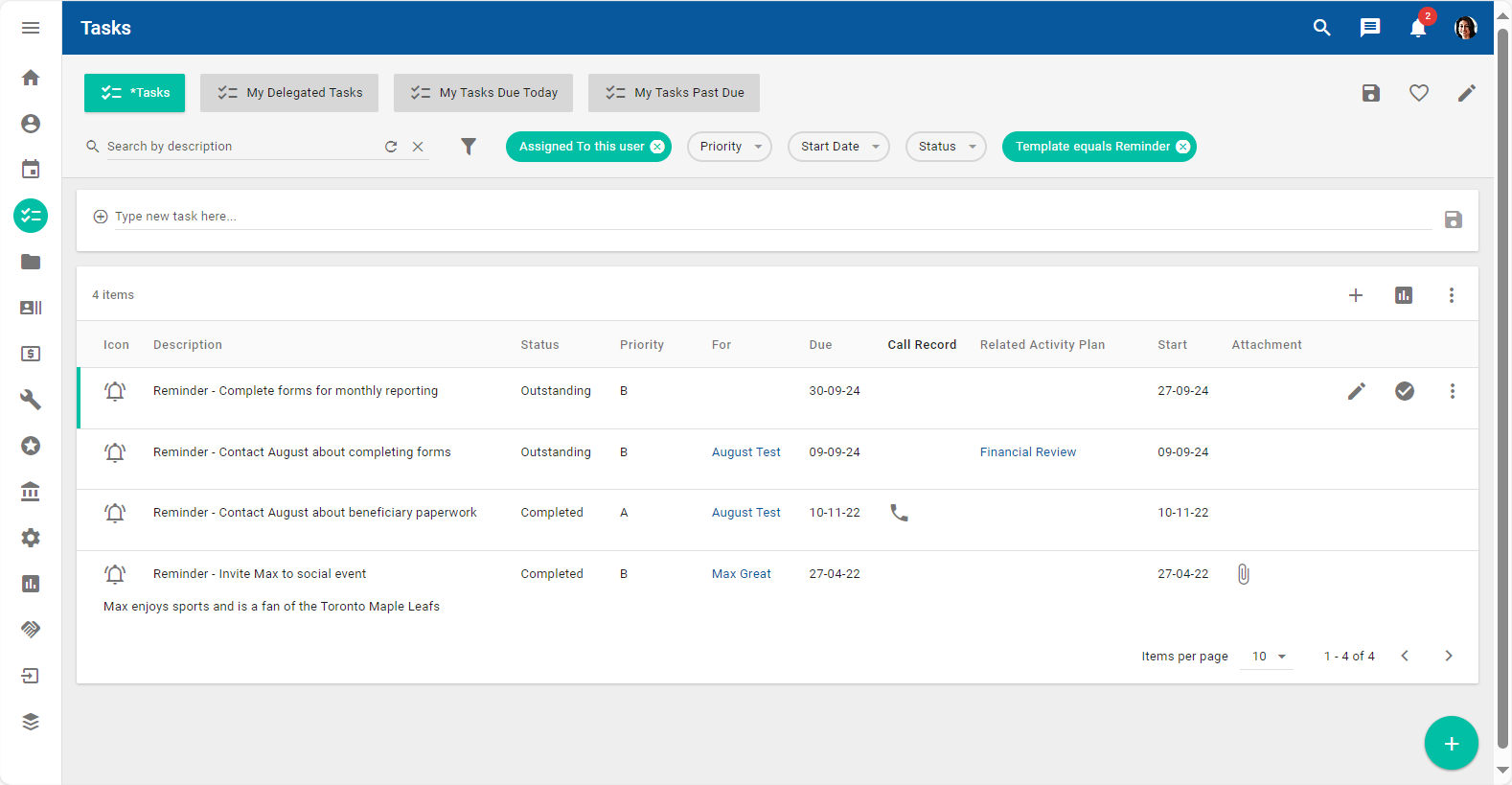This screenshot has width=1512, height=785.
Task: Click the Type new task here field
Action: point(767,217)
